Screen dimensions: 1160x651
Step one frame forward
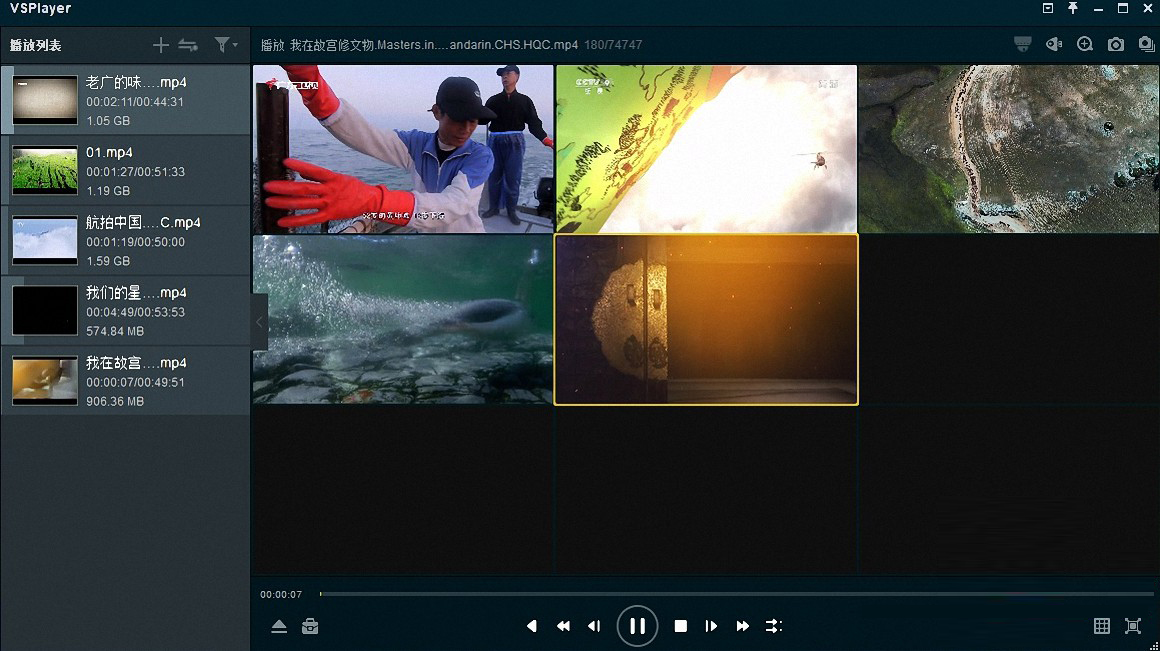(711, 627)
